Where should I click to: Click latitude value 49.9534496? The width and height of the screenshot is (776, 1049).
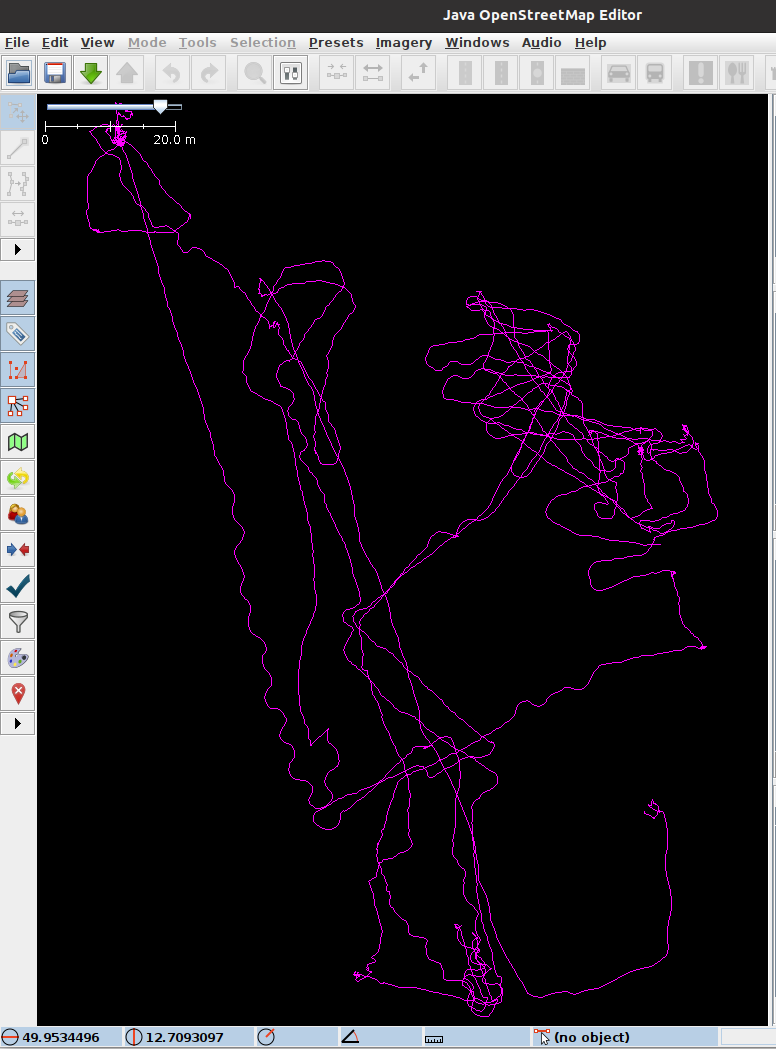(61, 1038)
